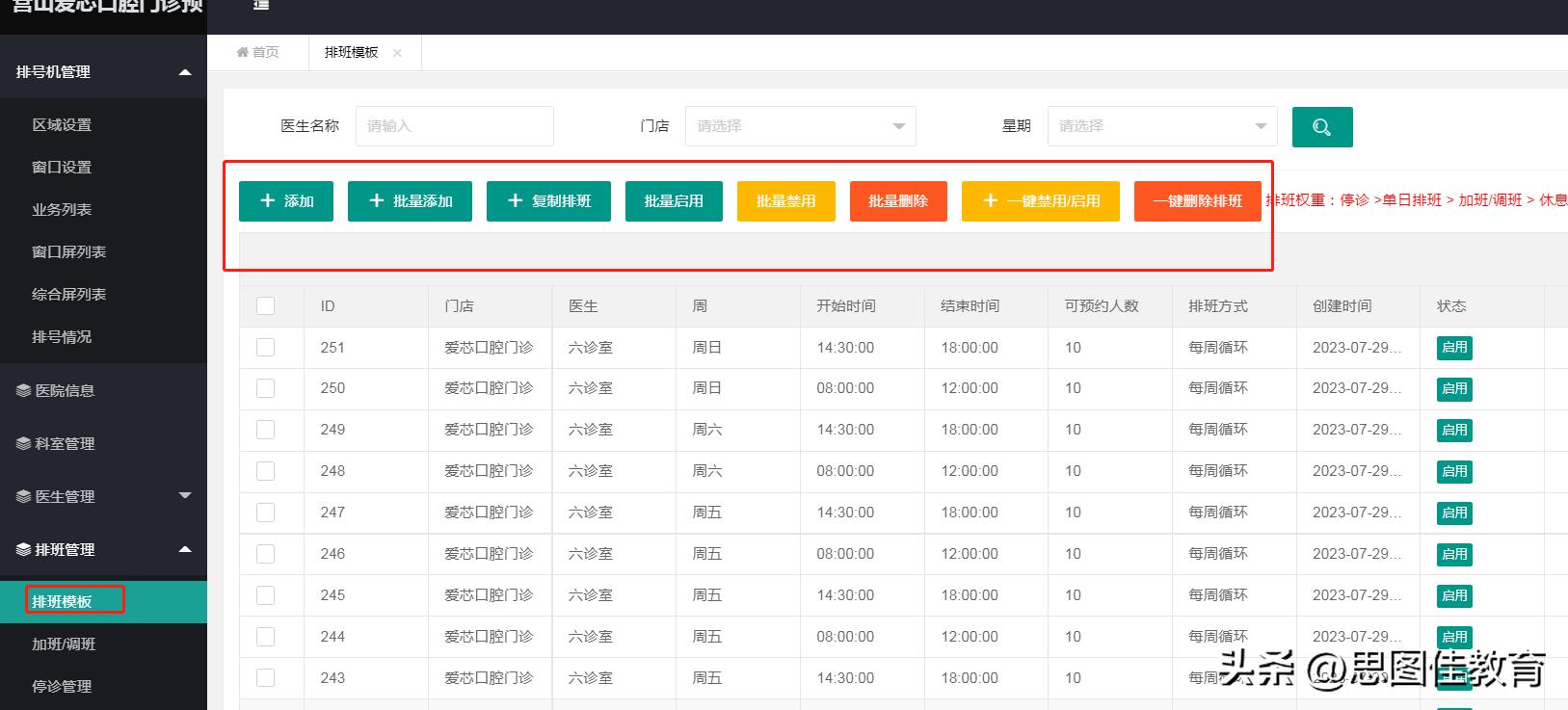Click the 启用 status badge in row 245
The height and width of the screenshot is (710, 1568).
point(1454,596)
